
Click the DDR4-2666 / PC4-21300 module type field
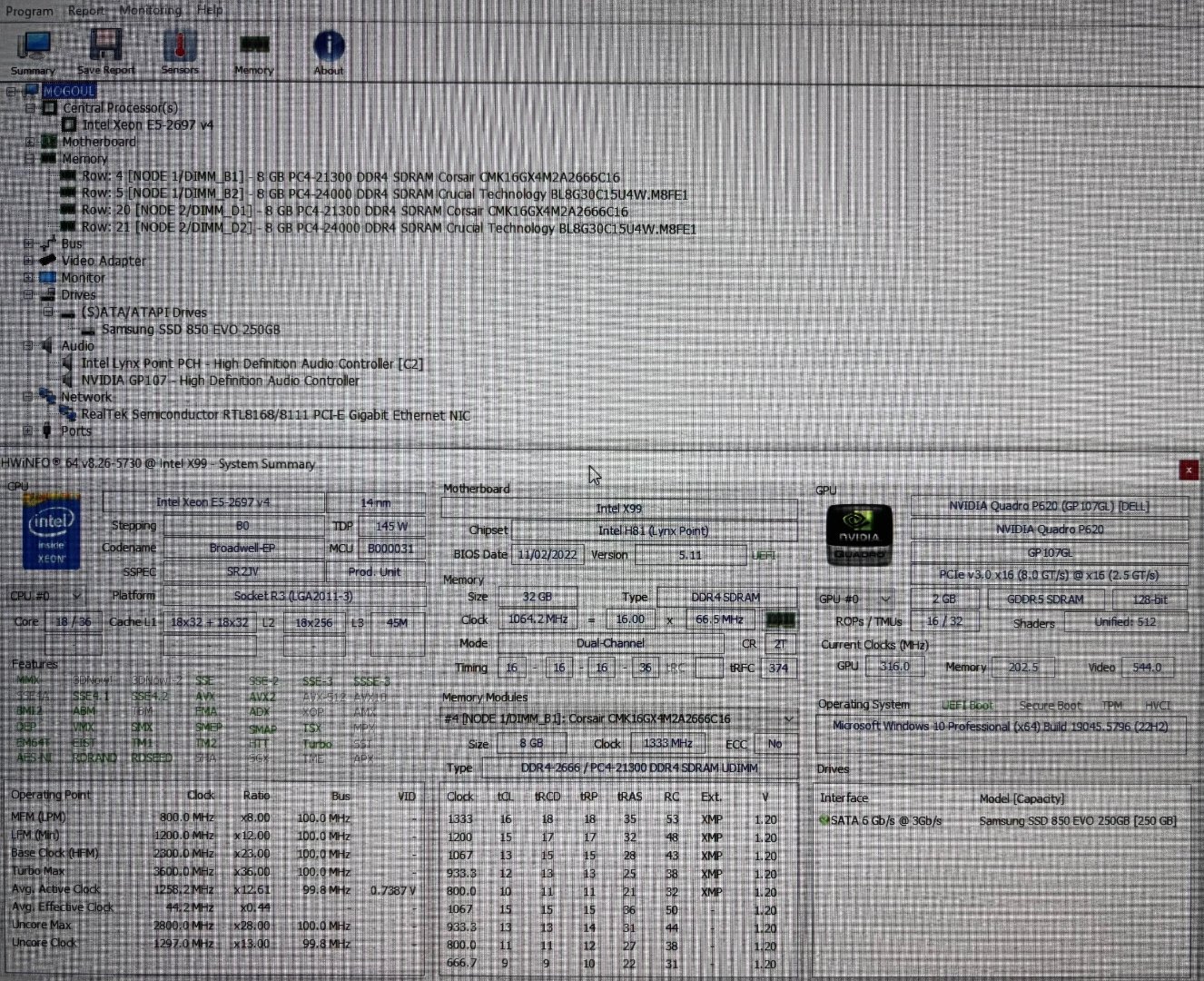(638, 768)
